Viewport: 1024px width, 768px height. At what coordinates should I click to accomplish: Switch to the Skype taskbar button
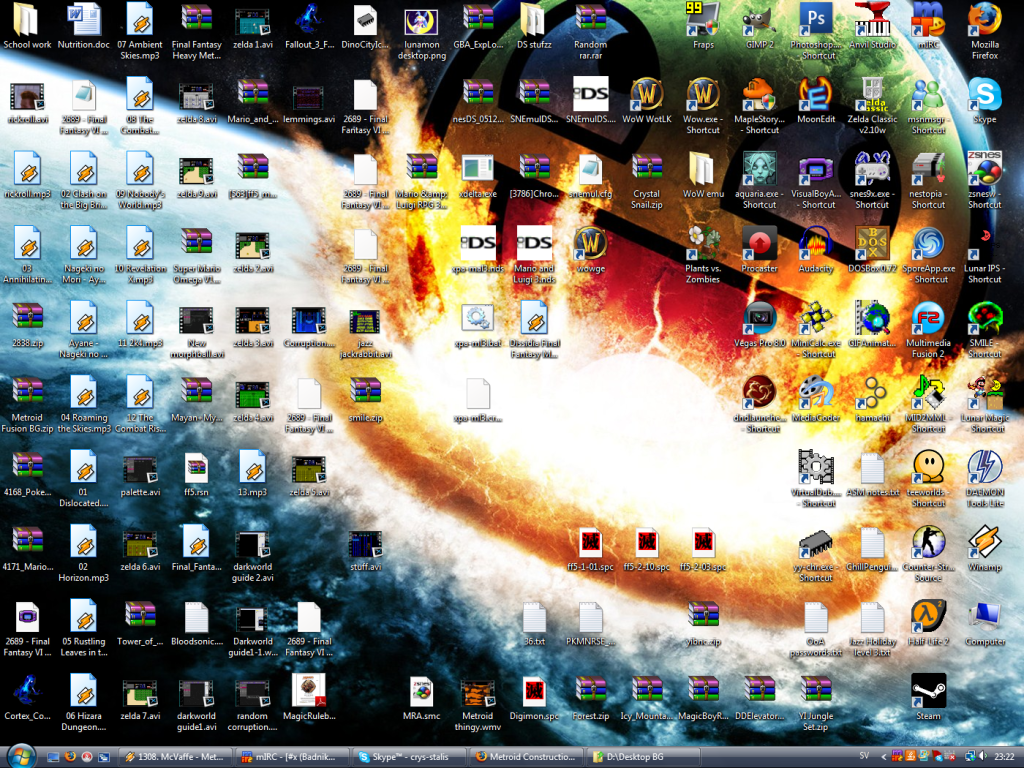[411, 756]
